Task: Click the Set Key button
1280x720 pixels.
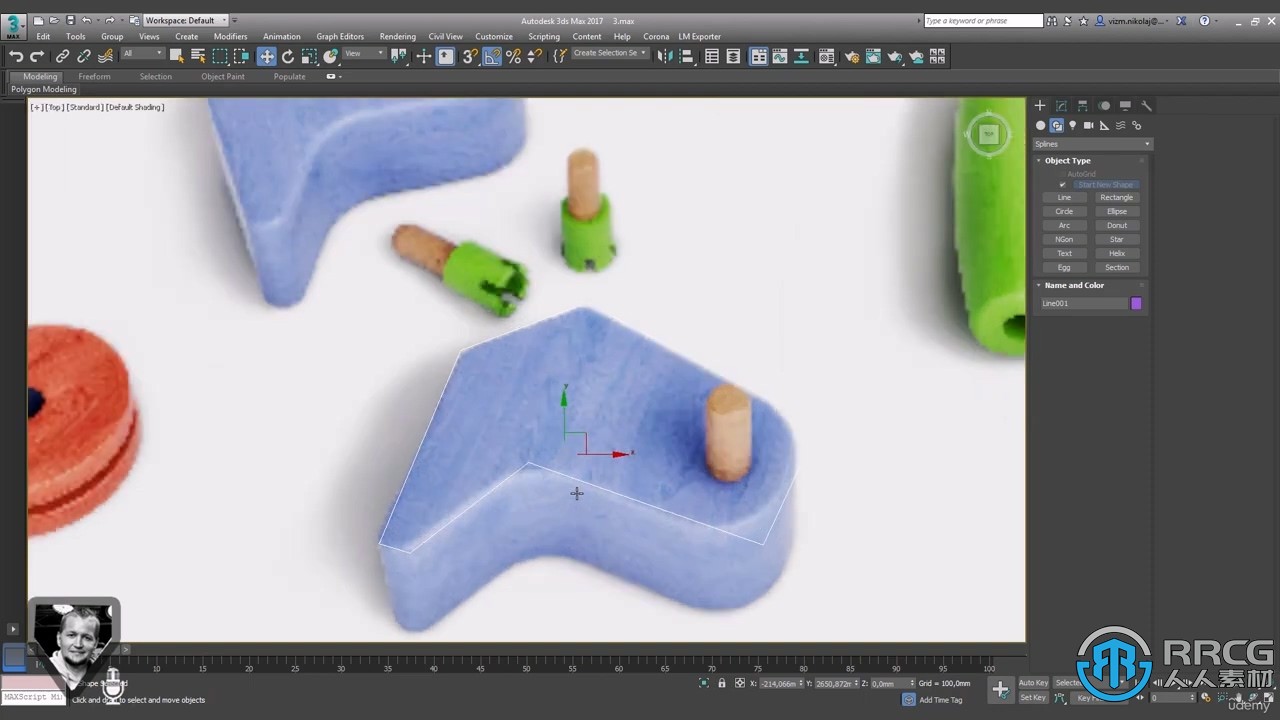Action: point(1033,697)
